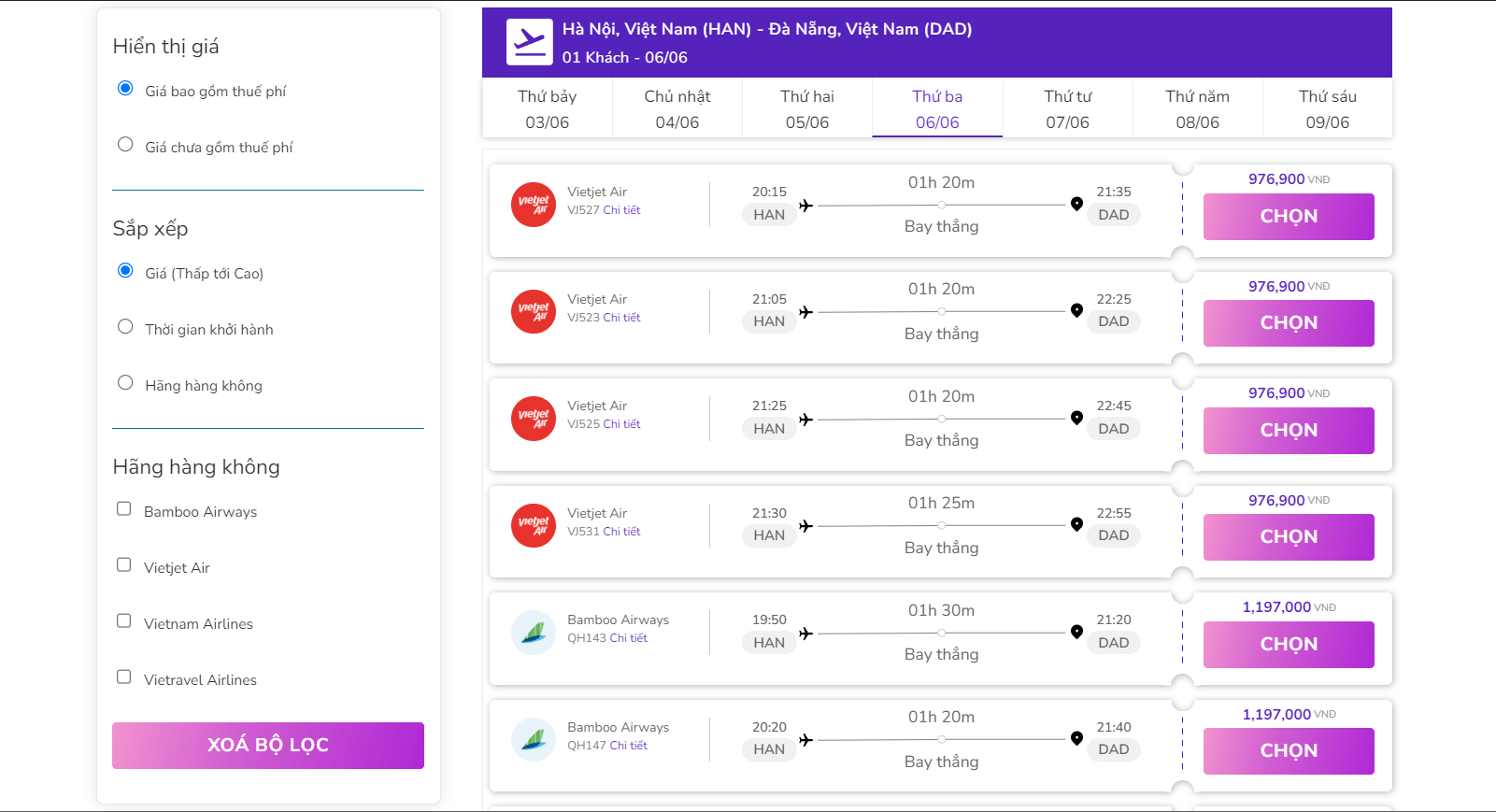Screen dimensions: 1496x812
Task: Show 'Chi tiết' details for flight VJ525
Action: 621,424
